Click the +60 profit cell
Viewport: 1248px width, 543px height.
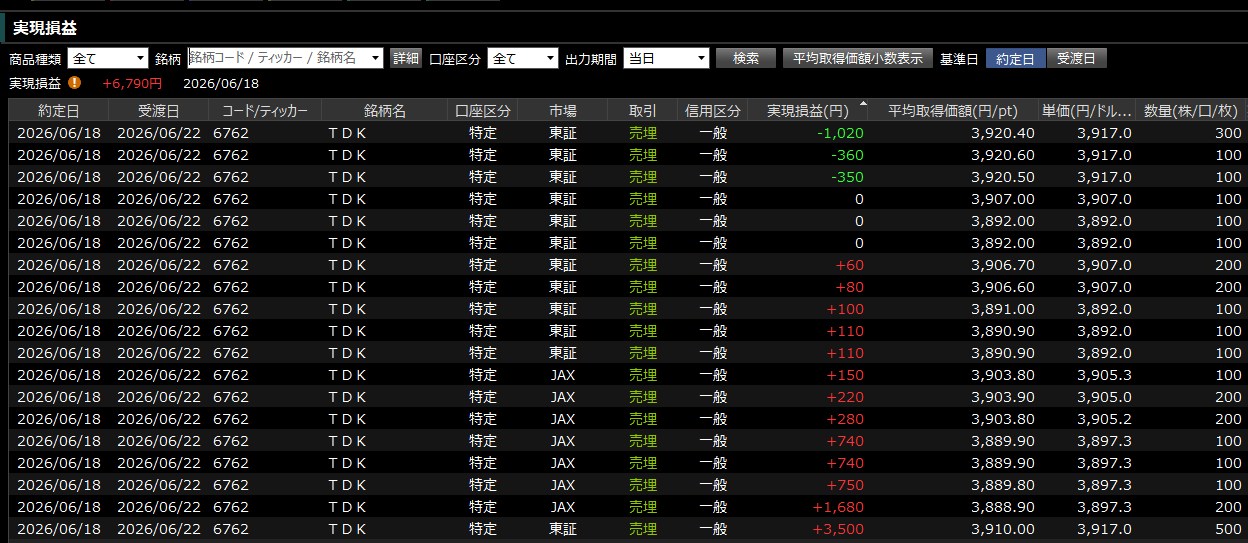pos(847,265)
